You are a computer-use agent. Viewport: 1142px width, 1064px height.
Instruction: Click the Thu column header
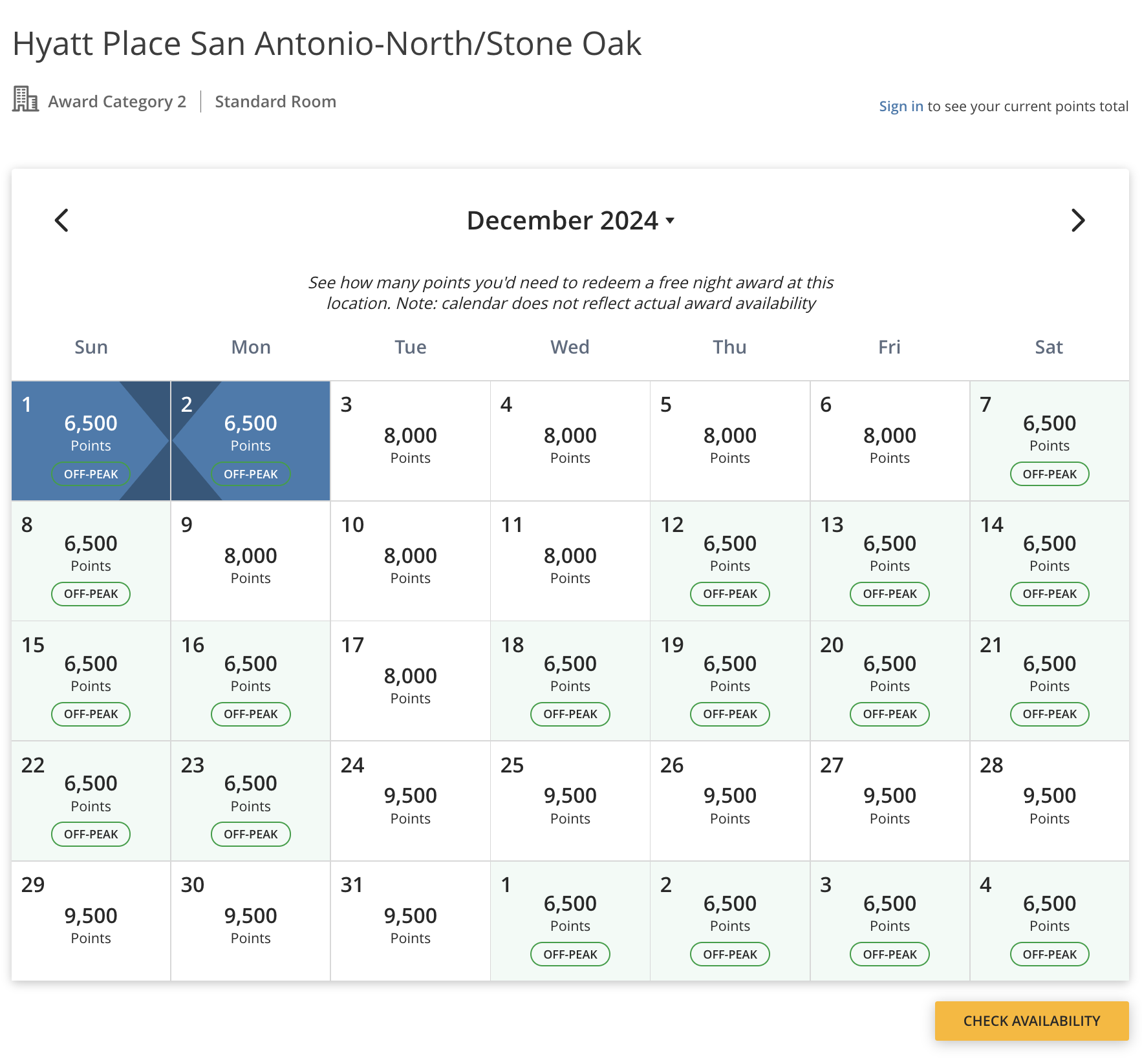point(730,347)
